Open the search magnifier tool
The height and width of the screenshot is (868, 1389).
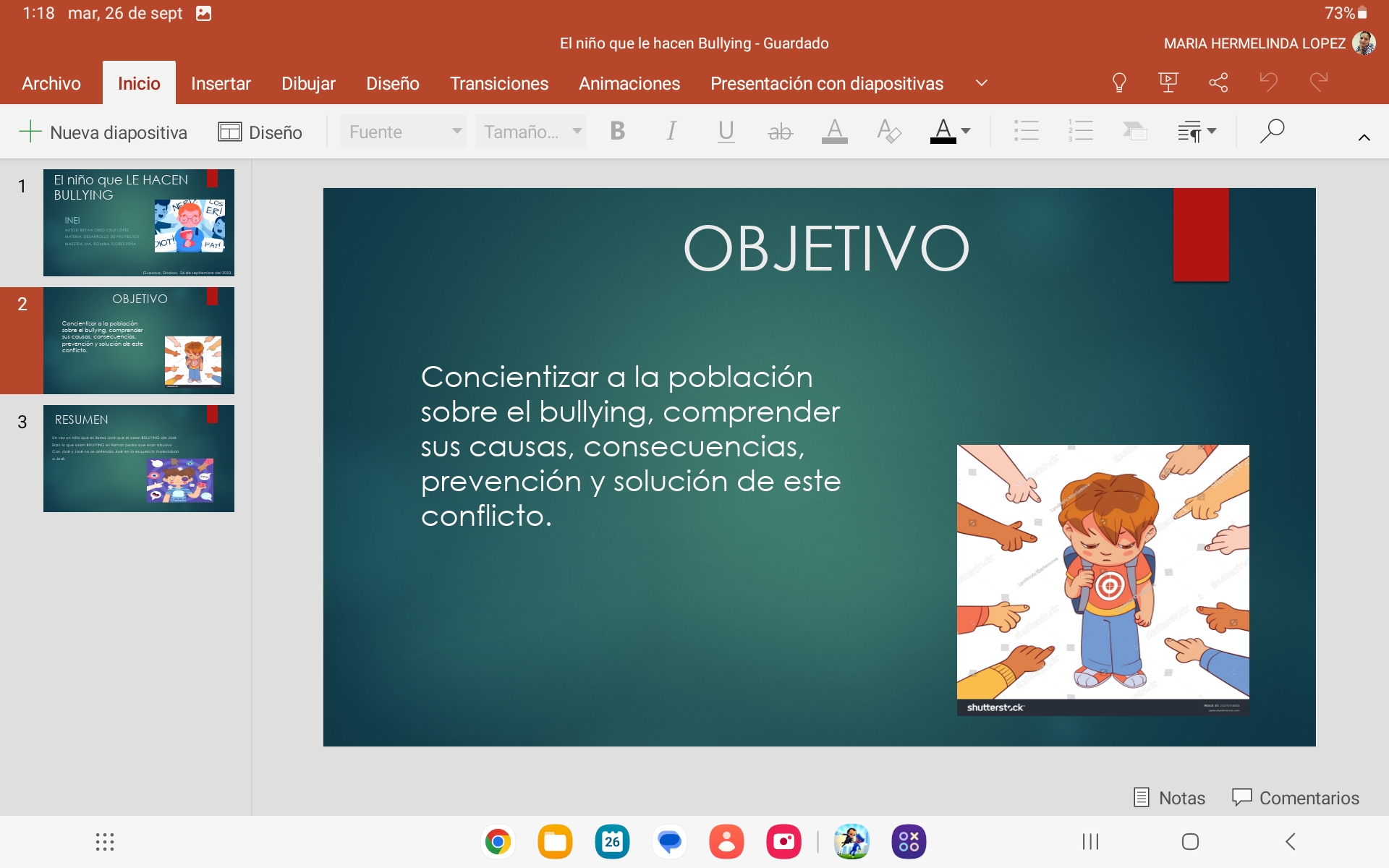pos(1271,131)
